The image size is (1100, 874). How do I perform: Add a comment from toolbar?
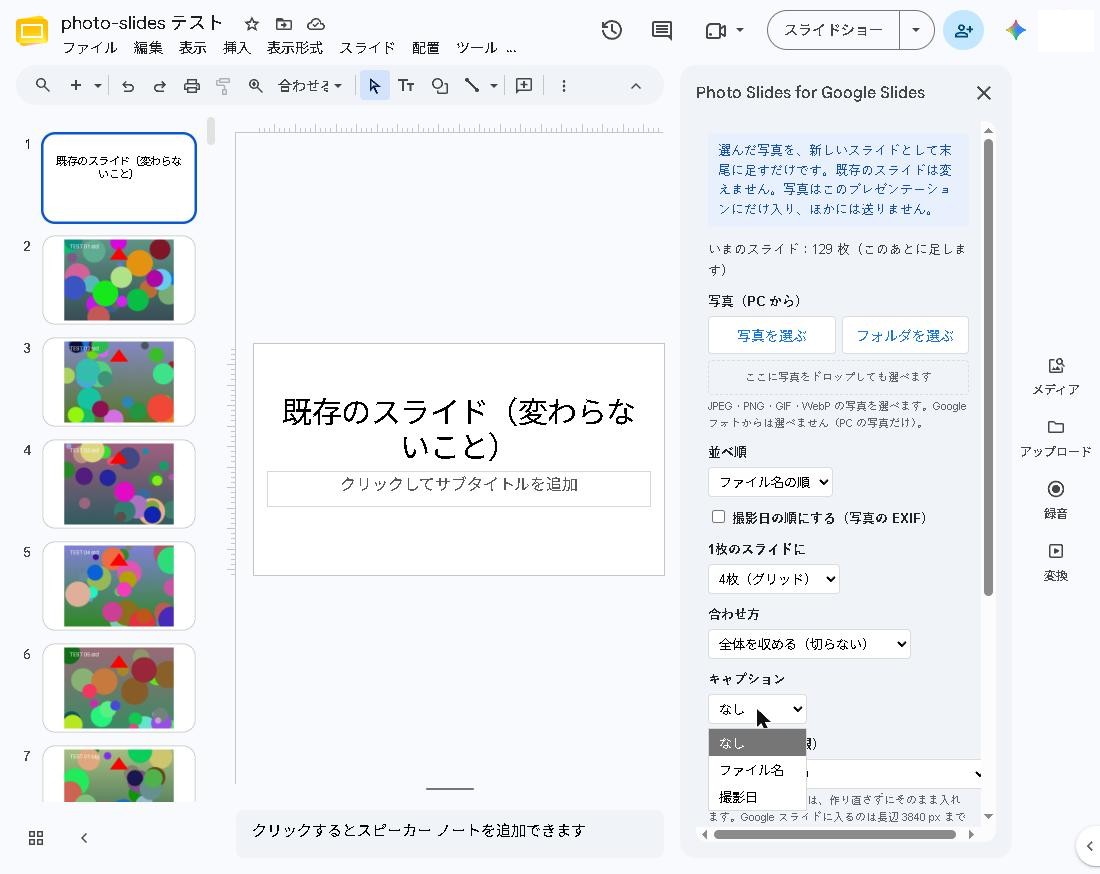pyautogui.click(x=524, y=86)
